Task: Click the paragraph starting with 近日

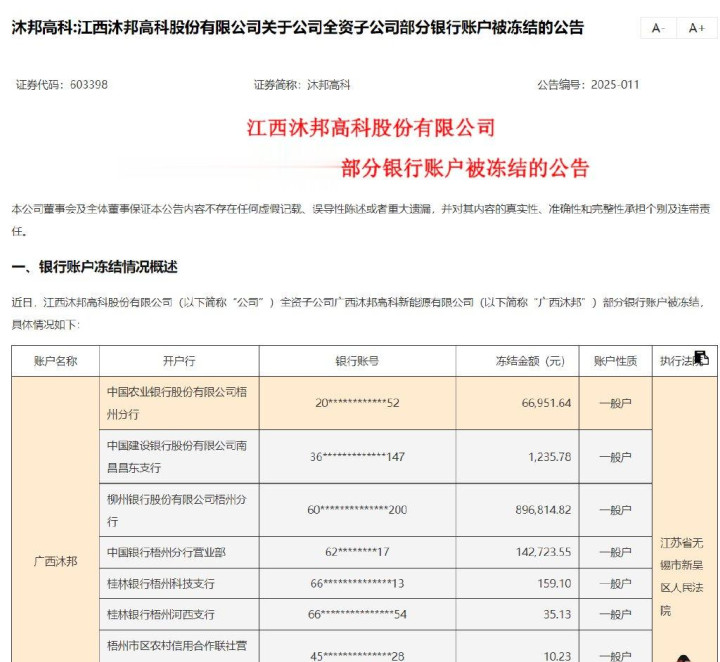Action: pyautogui.click(x=359, y=314)
